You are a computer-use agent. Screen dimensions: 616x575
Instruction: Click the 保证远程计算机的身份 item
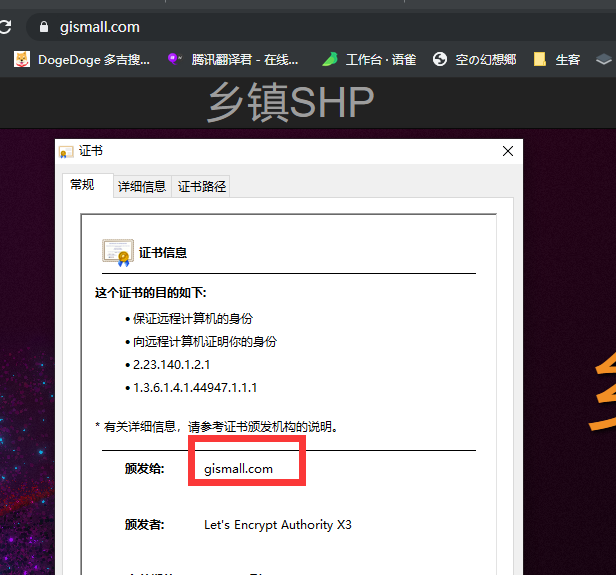point(192,319)
